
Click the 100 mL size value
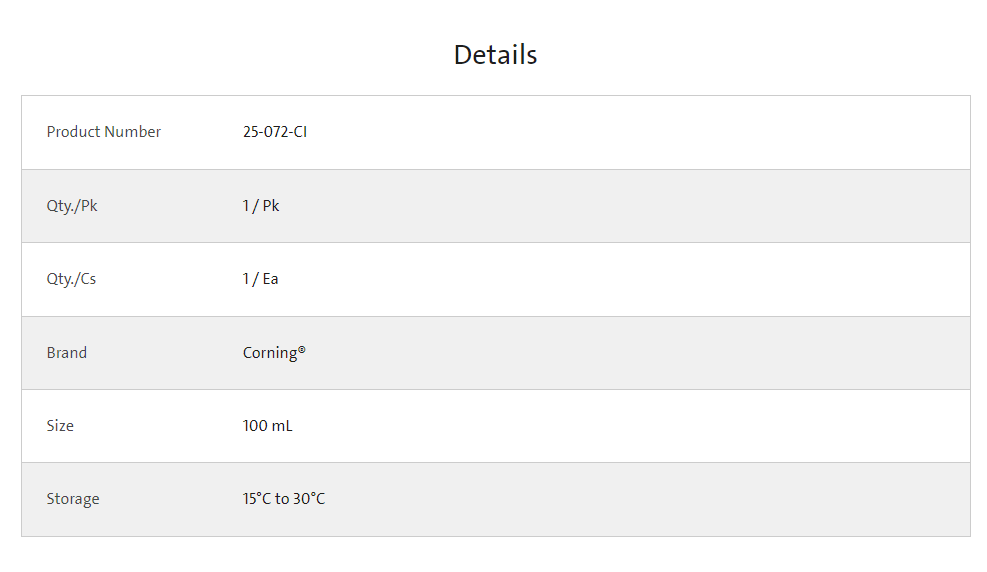[268, 425]
